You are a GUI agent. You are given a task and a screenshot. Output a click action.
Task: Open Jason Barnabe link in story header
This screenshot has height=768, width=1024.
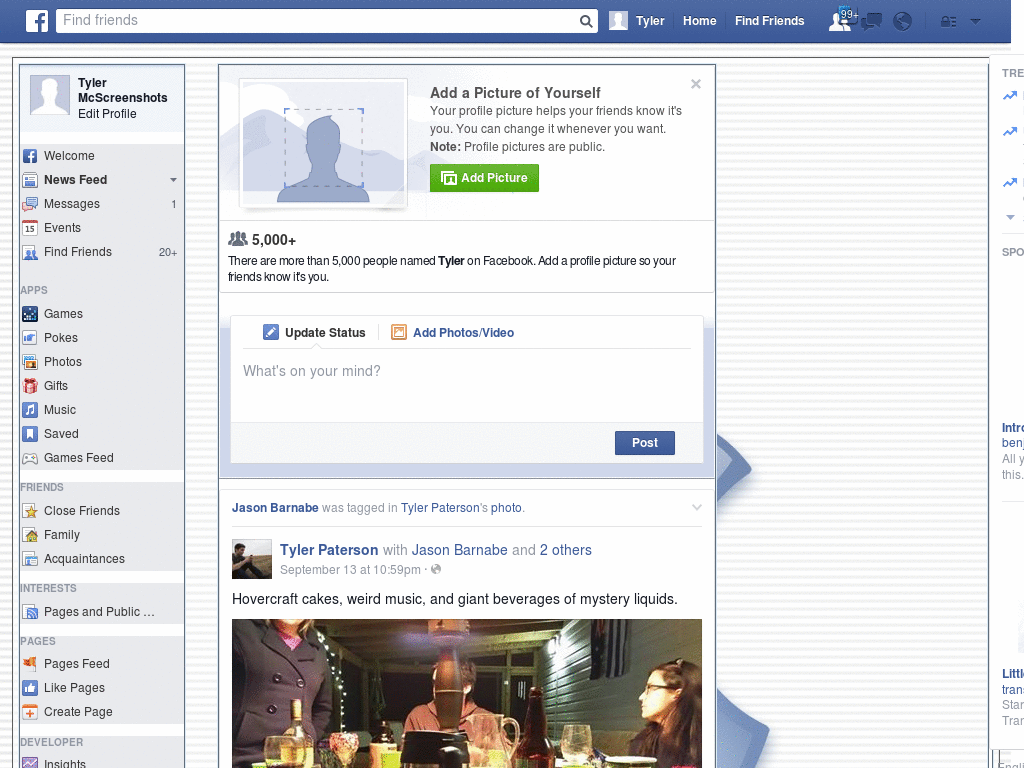275,507
